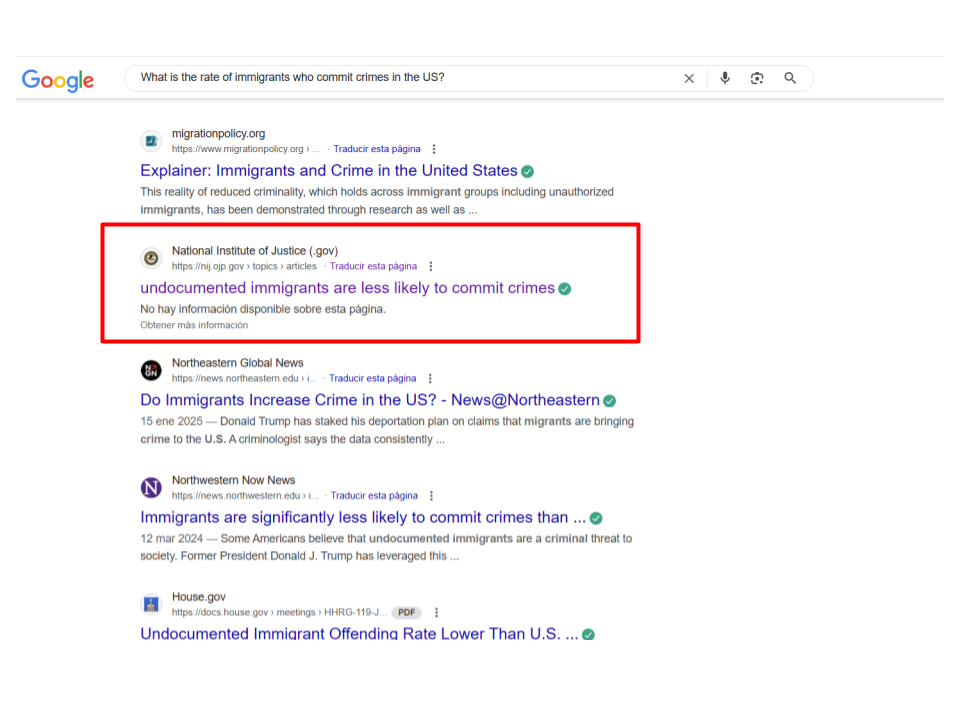This screenshot has width=960, height=720.
Task: Open Google Lens image search icon
Action: pyautogui.click(x=757, y=78)
